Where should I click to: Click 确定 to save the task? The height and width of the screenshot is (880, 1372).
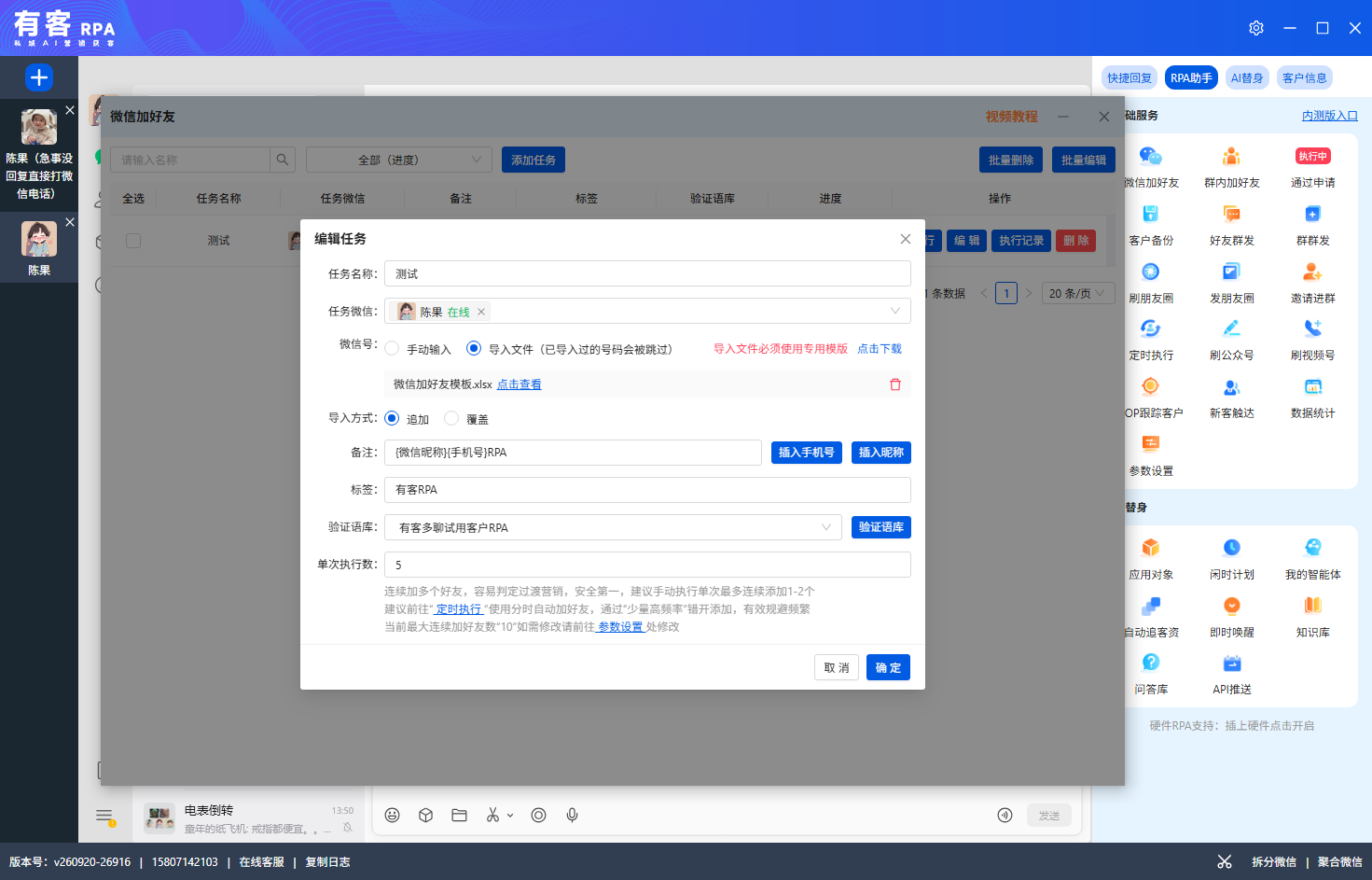point(888,667)
